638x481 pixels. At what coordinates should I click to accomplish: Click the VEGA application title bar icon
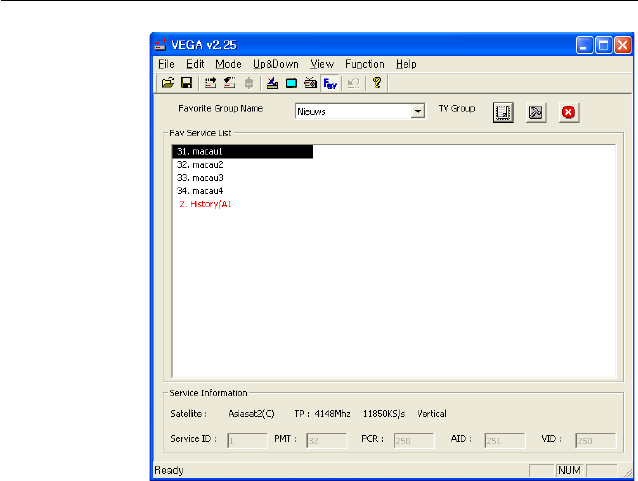[x=161, y=44]
